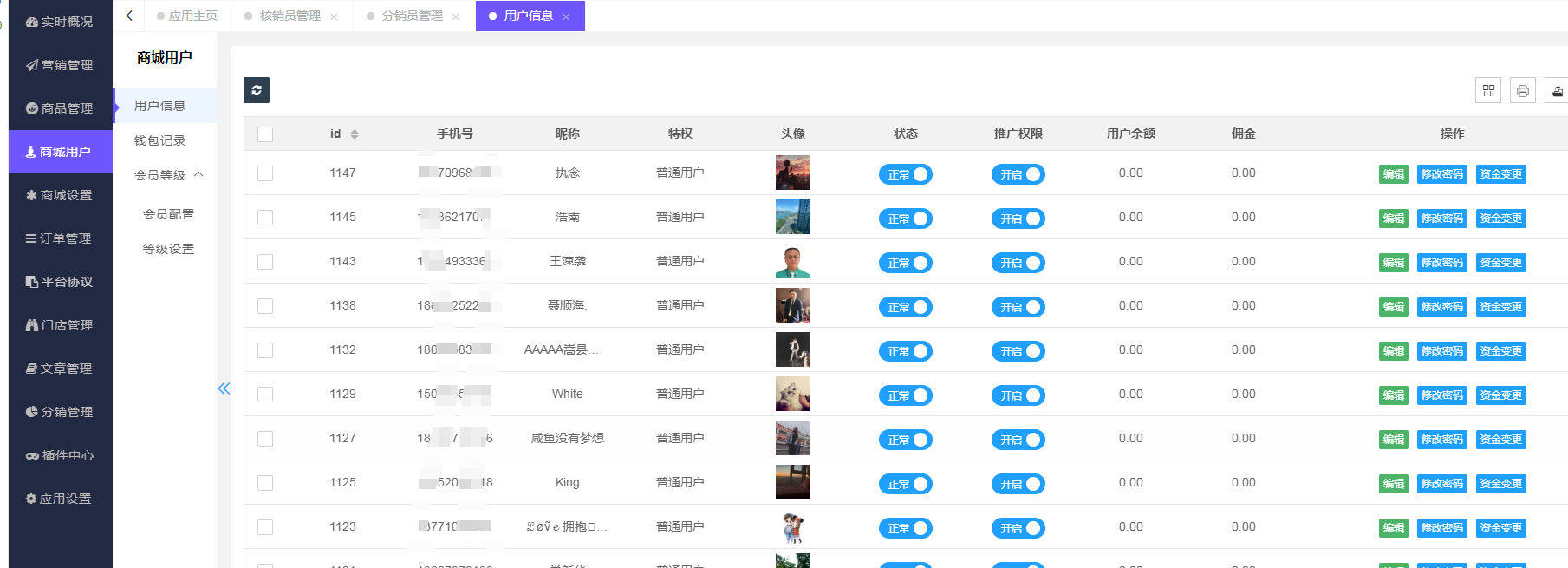The height and width of the screenshot is (568, 1568).
Task: Switch to 应用主页 tab
Action: 187,16
